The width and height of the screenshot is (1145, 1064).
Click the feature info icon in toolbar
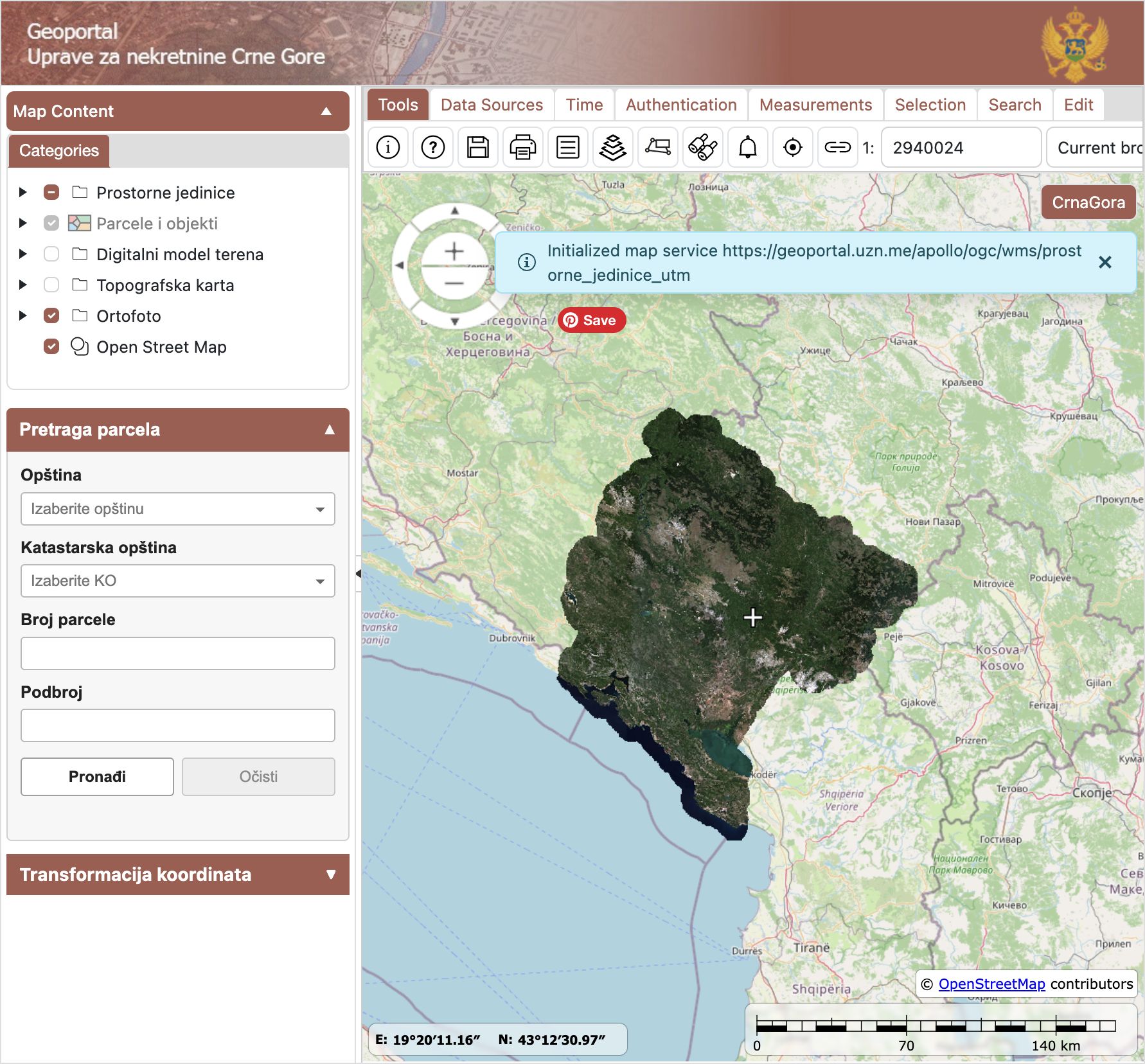(388, 148)
